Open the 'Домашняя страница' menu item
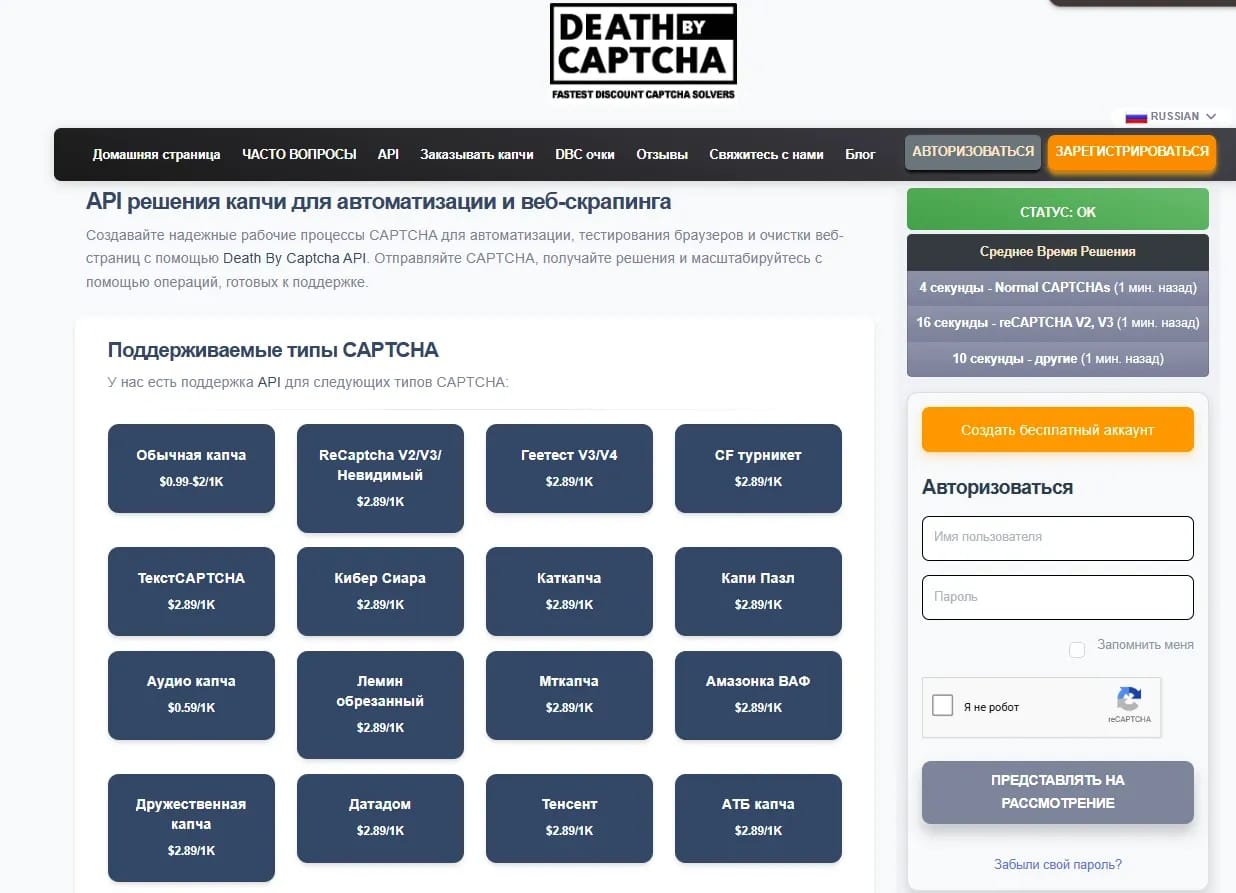 pos(156,155)
